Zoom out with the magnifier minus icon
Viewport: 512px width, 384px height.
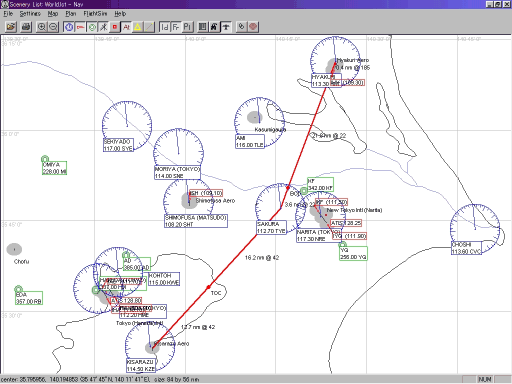click(53, 27)
